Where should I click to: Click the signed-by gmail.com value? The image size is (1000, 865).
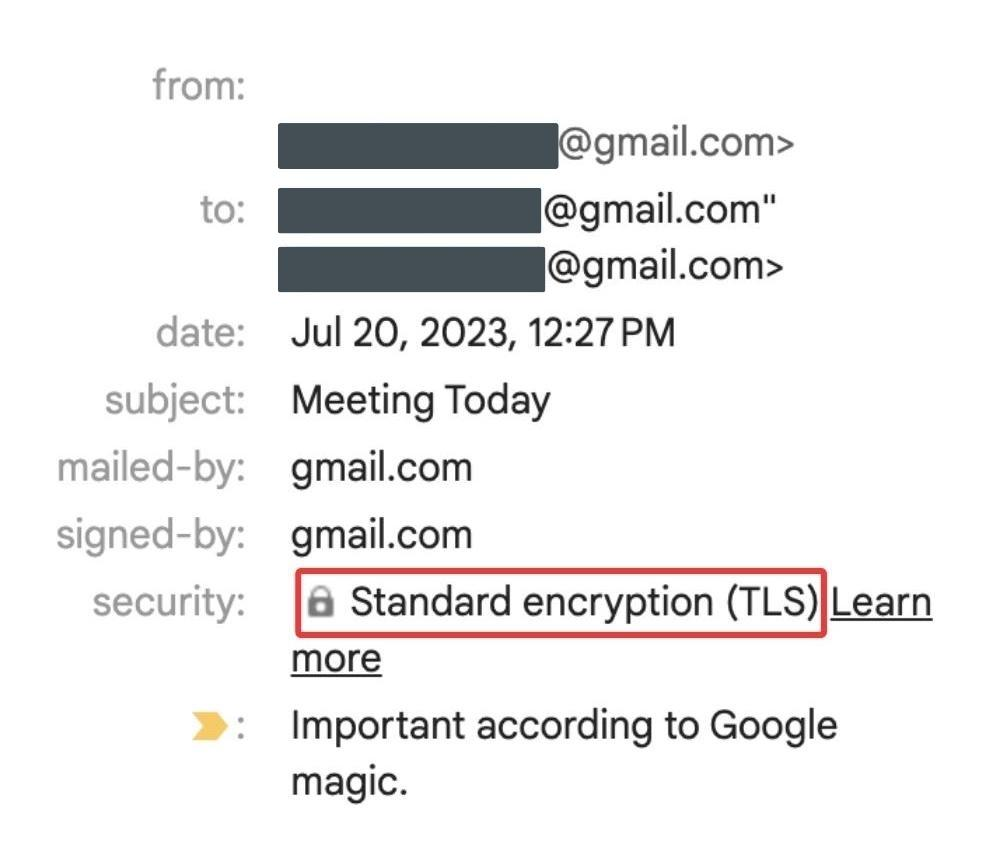[381, 535]
